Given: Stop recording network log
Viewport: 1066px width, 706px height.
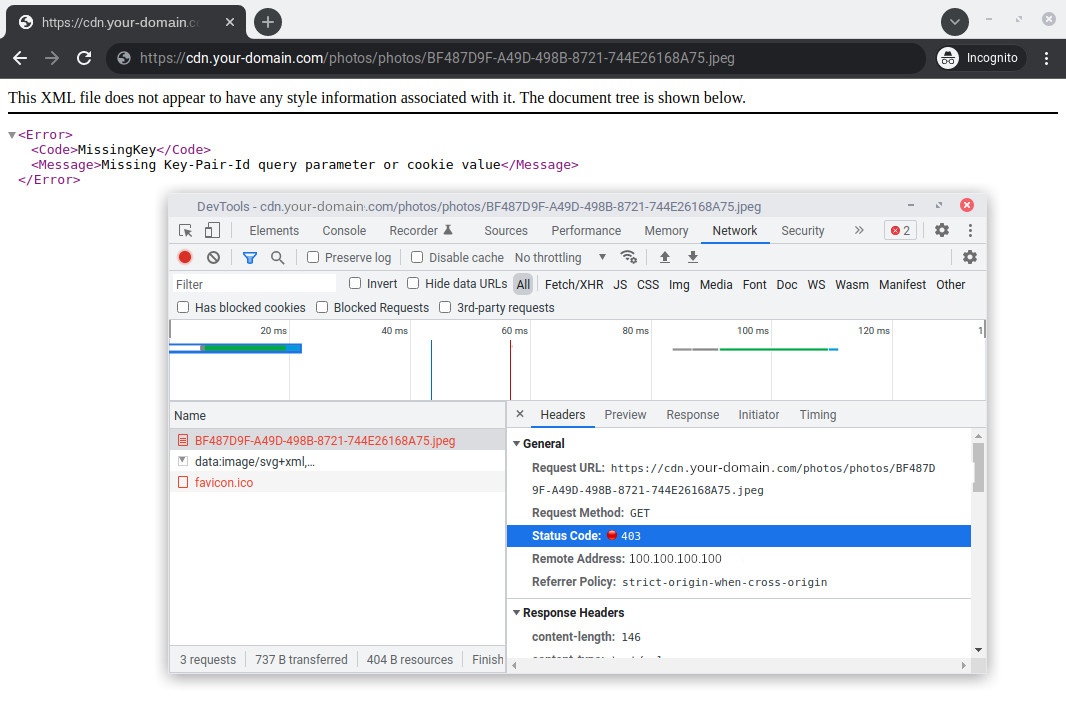Looking at the screenshot, I should 185,257.
